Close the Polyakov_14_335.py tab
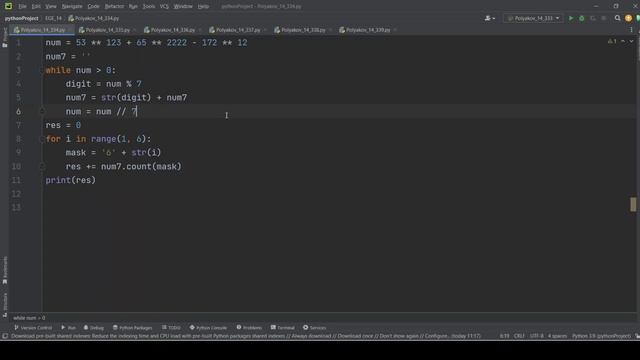 point(135,30)
